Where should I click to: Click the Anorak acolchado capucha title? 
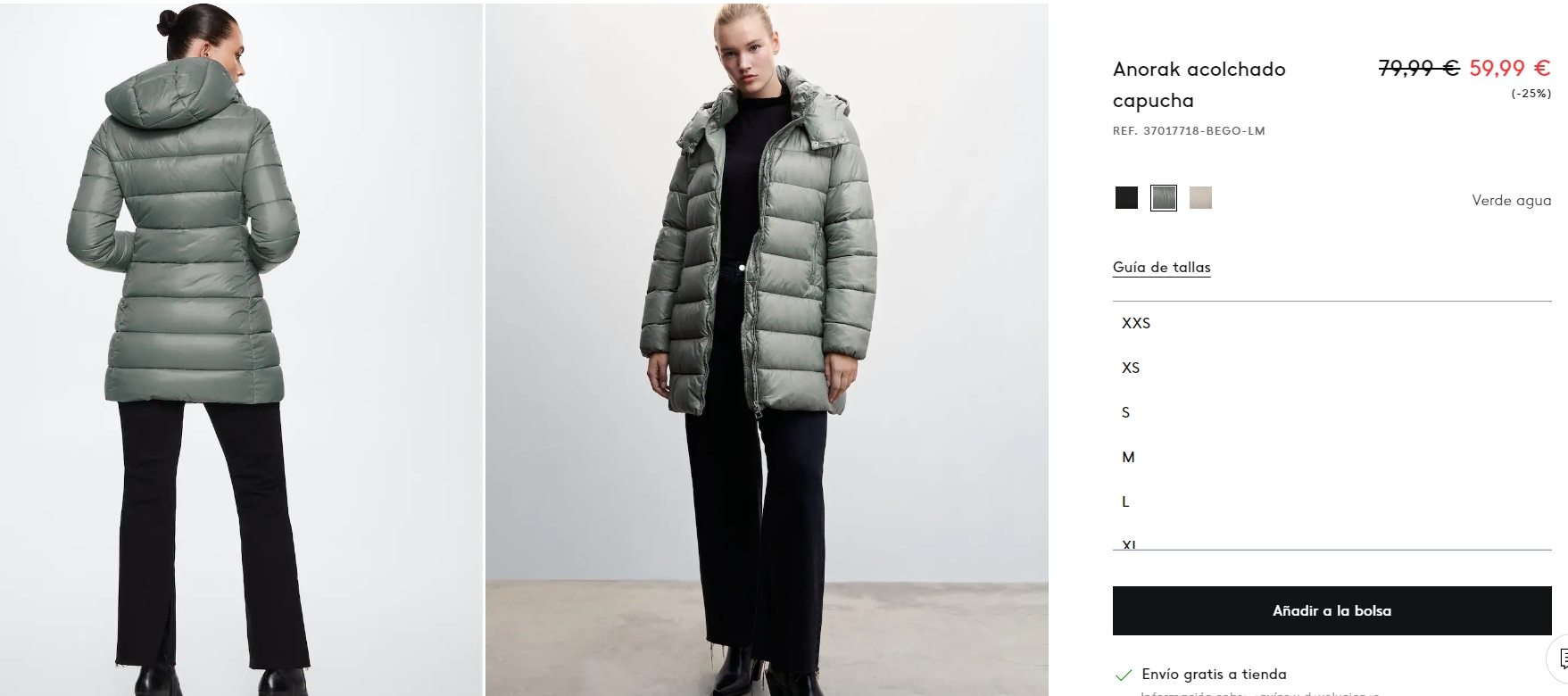point(1199,85)
